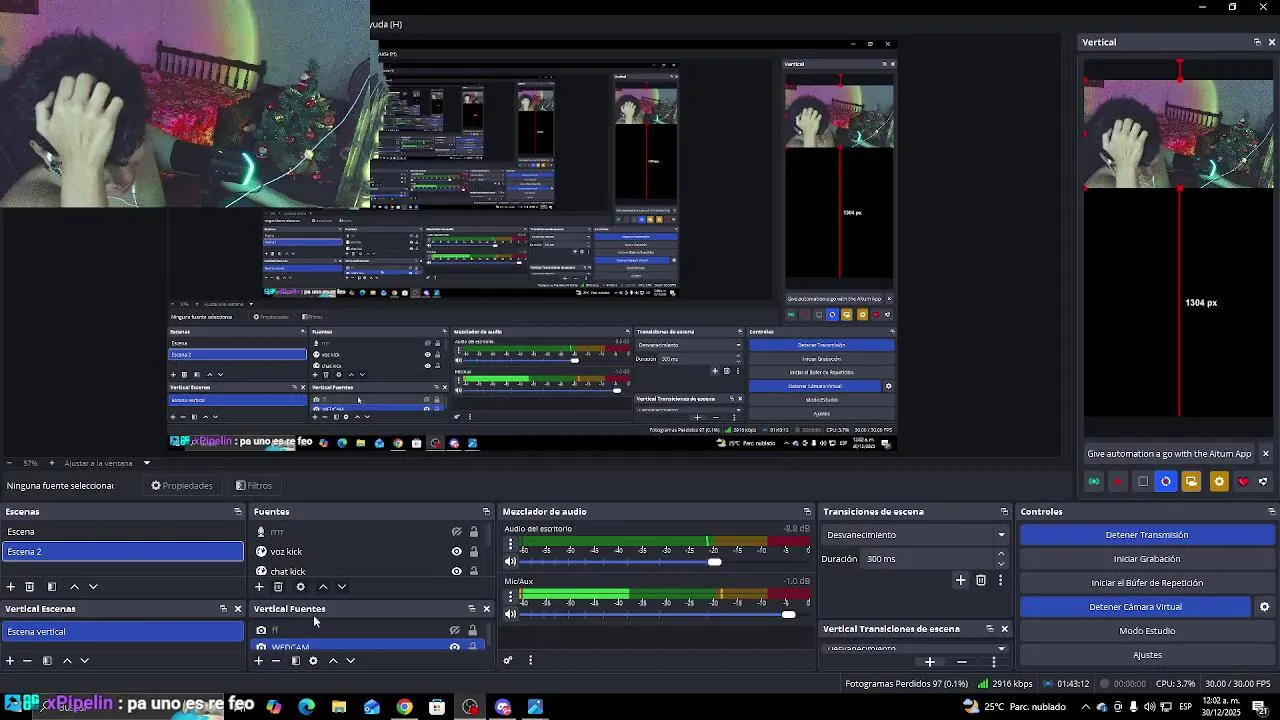This screenshot has height=720, width=1280.
Task: Delete transition with trash in Transiciones de escena
Action: coord(981,580)
